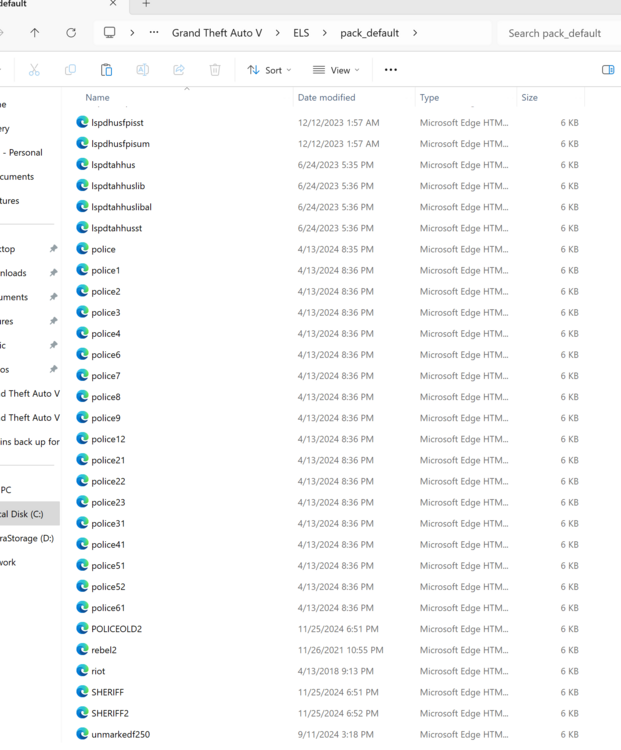Click the Edge icon beside unmarkedf250
The height and width of the screenshot is (750, 621).
(82, 734)
